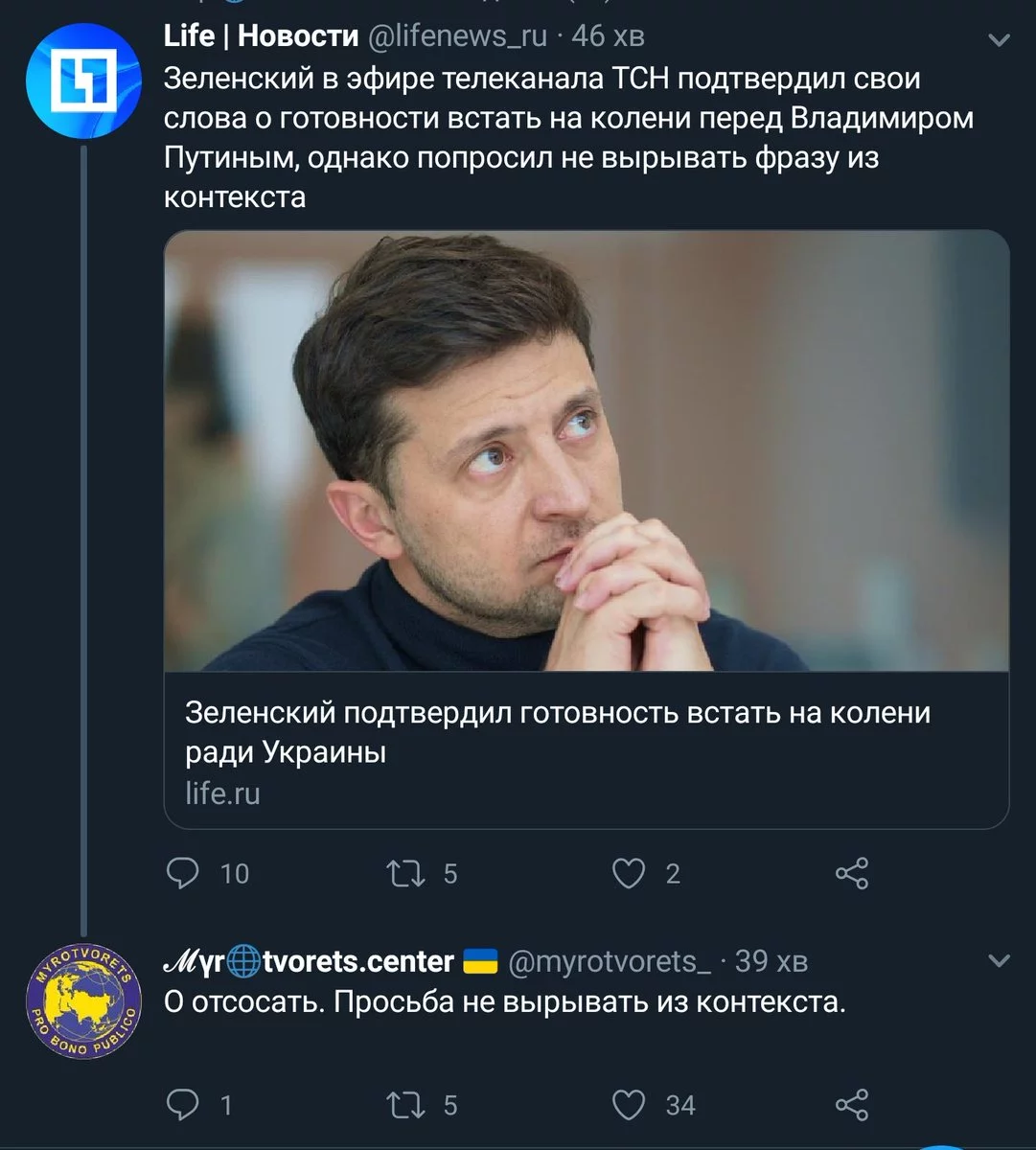Retweet the Myrotvorets.center reply
Screen dimensions: 1036x1150
tap(405, 1105)
